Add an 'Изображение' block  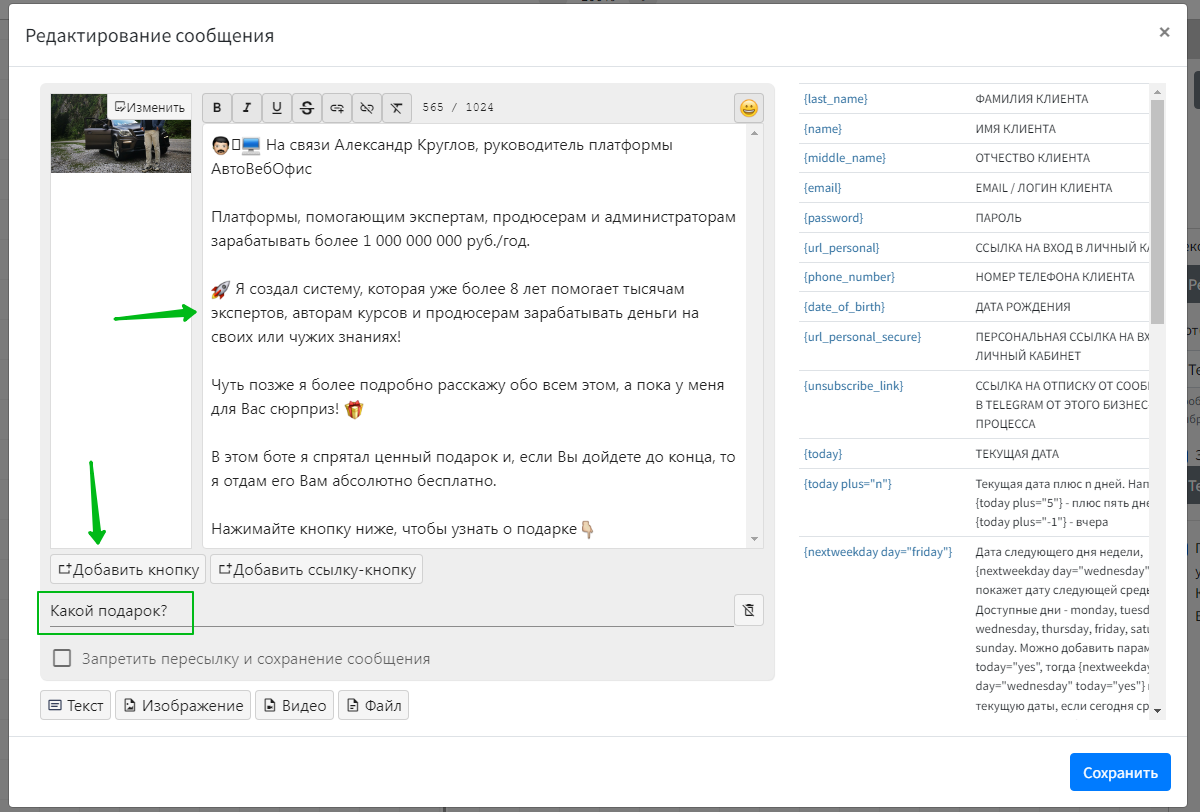point(183,705)
